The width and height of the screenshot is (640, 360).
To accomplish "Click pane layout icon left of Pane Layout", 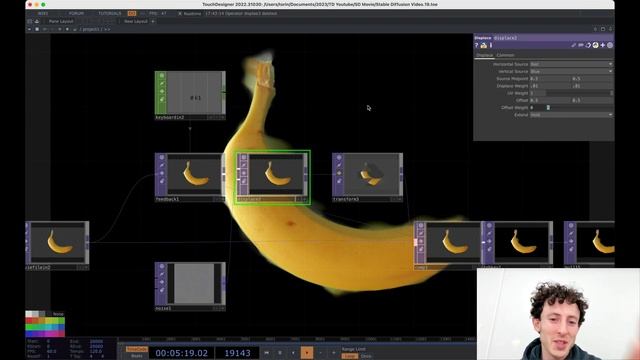I will [29, 21].
